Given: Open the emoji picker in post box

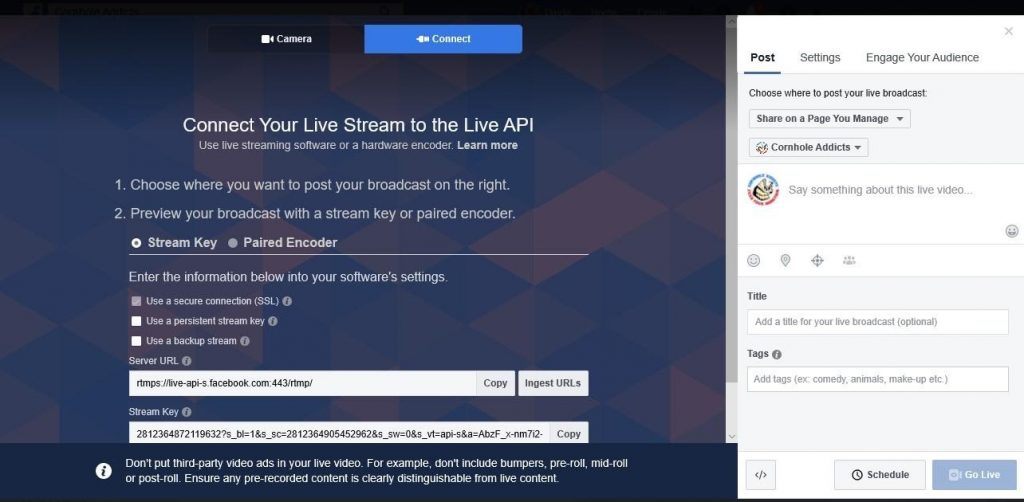Looking at the screenshot, I should pos(1012,230).
